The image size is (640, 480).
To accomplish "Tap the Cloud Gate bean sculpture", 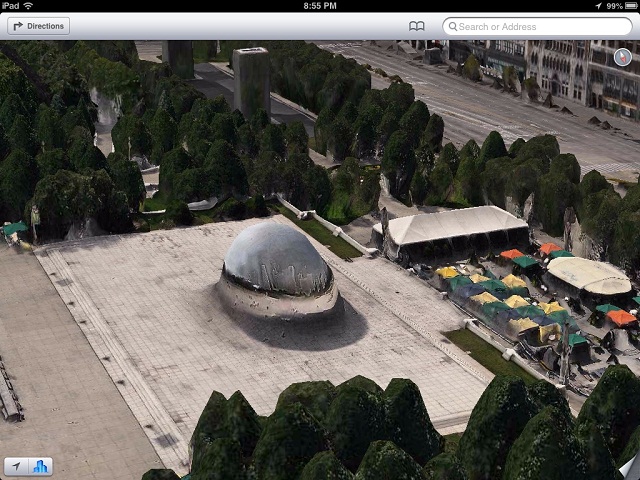I will pos(277,262).
